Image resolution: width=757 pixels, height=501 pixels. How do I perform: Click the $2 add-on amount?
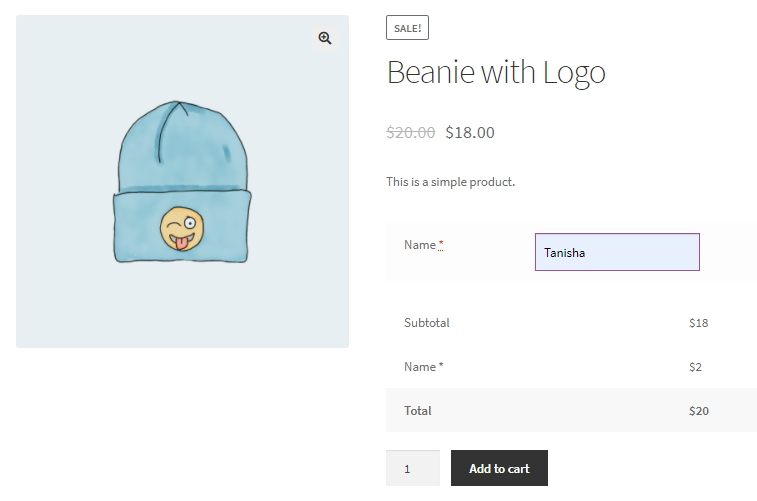point(695,367)
